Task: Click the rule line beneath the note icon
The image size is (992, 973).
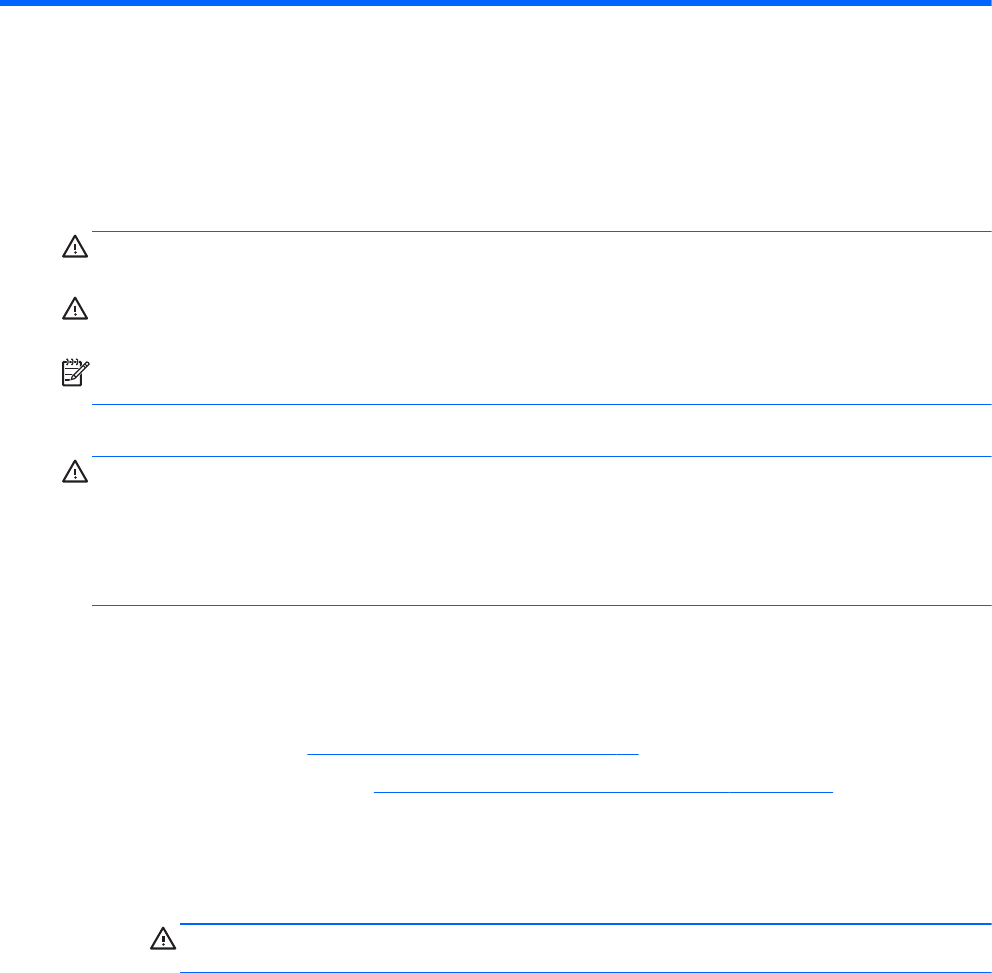Action: coord(540,405)
